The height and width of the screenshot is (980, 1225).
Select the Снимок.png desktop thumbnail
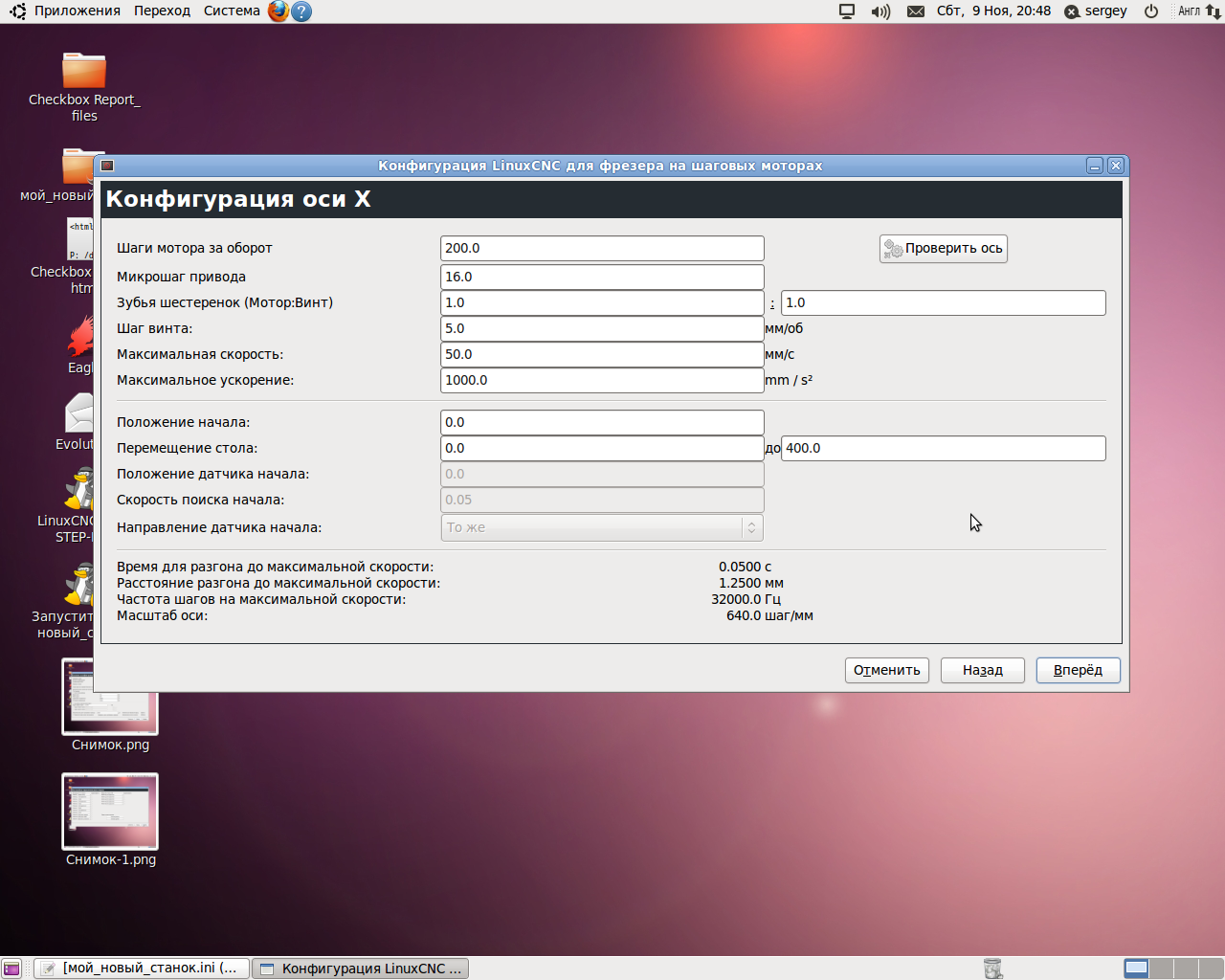click(x=110, y=697)
